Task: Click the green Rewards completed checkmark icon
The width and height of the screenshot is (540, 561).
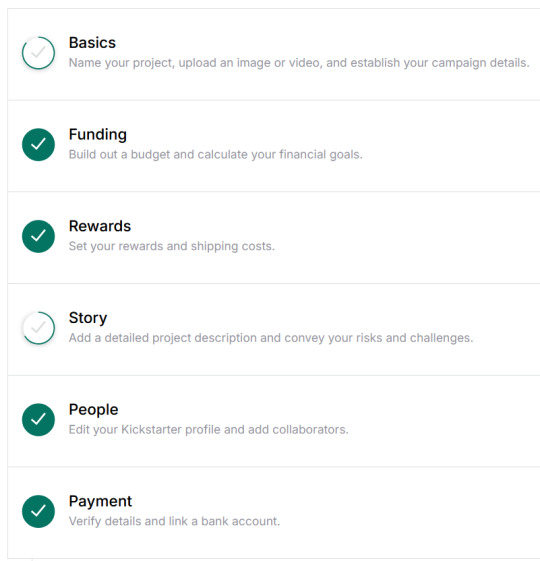Action: click(x=38, y=236)
